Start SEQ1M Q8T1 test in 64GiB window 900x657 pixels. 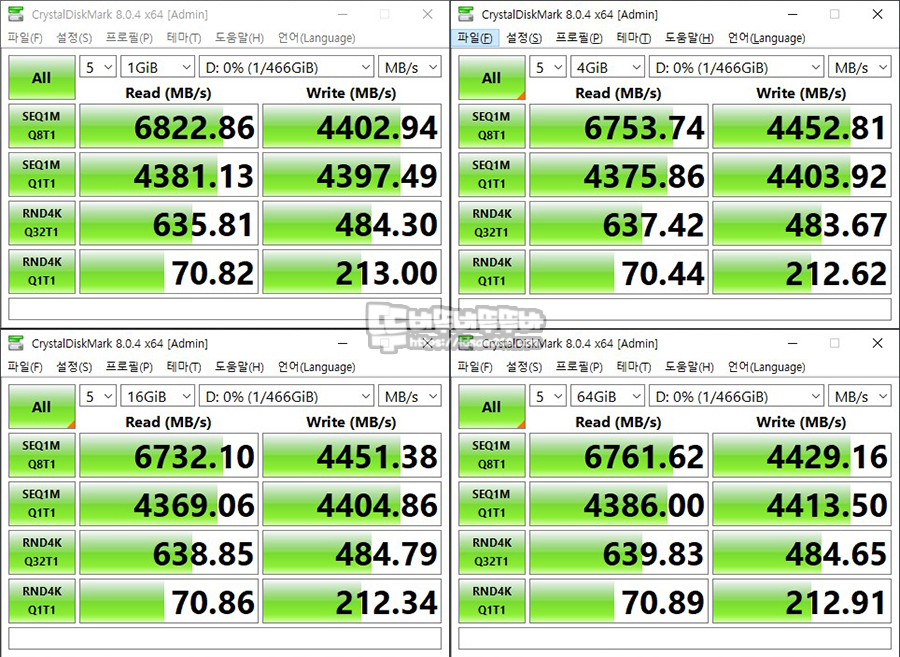click(491, 455)
